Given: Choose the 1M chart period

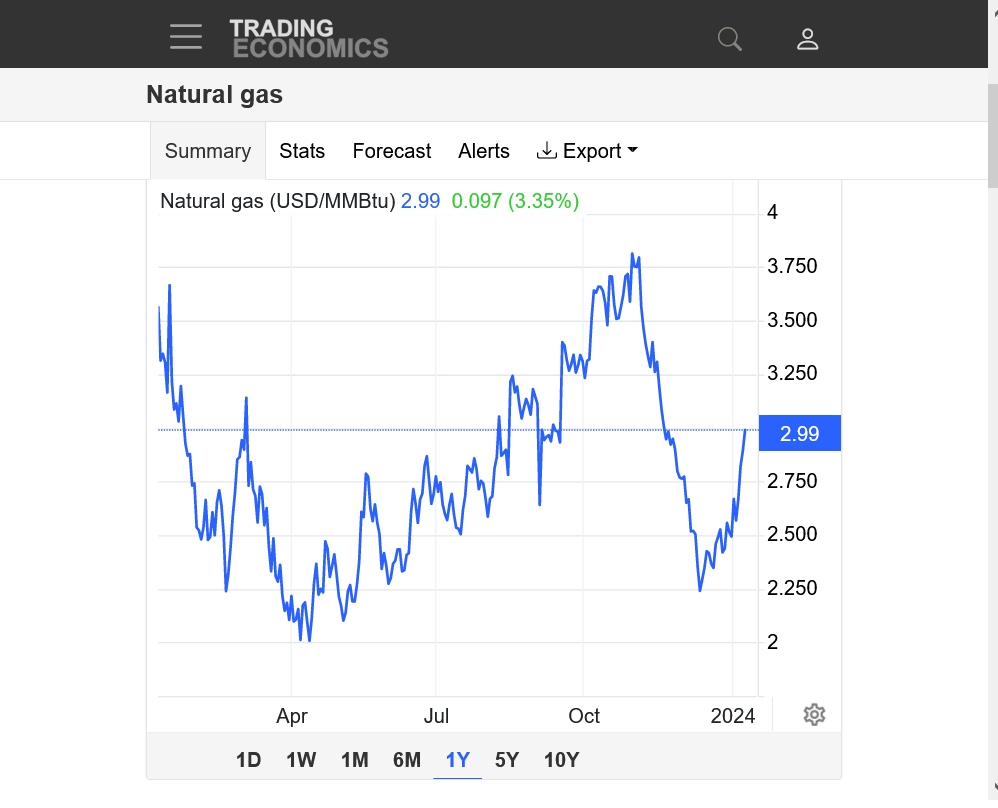Looking at the screenshot, I should pos(354,760).
